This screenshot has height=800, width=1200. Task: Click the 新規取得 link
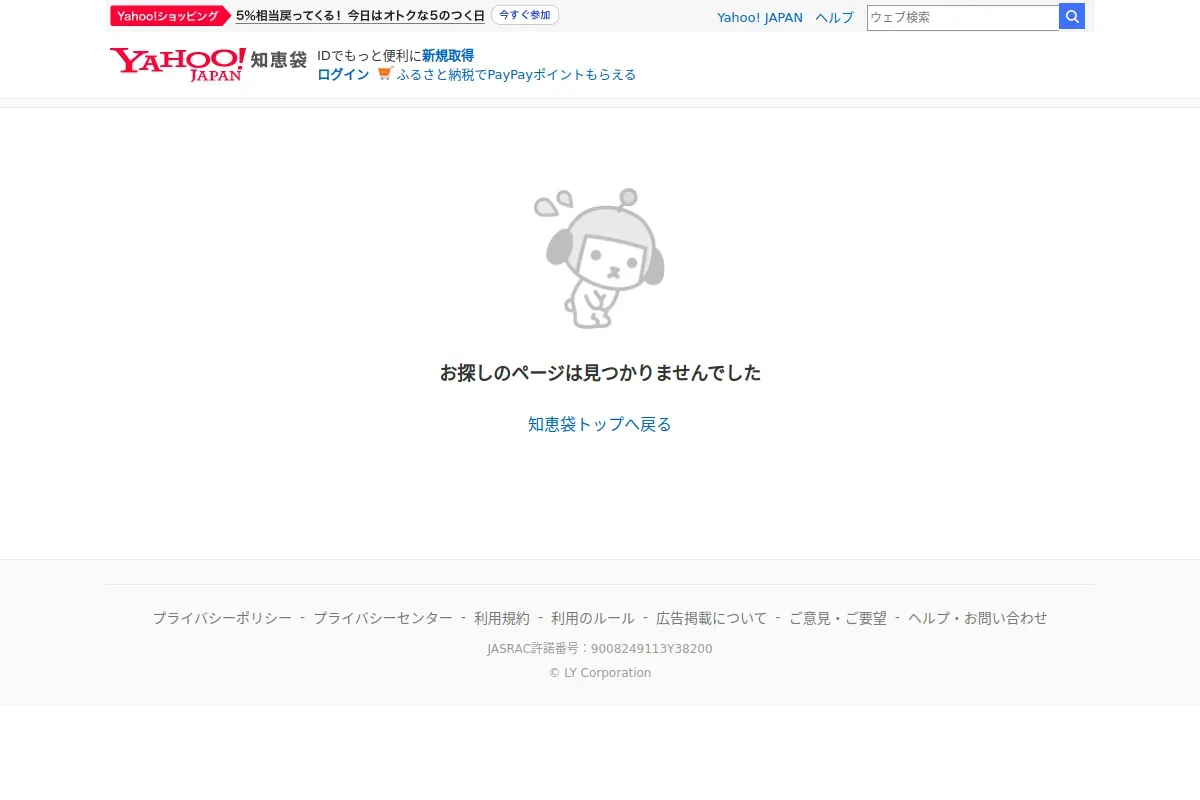(448, 56)
